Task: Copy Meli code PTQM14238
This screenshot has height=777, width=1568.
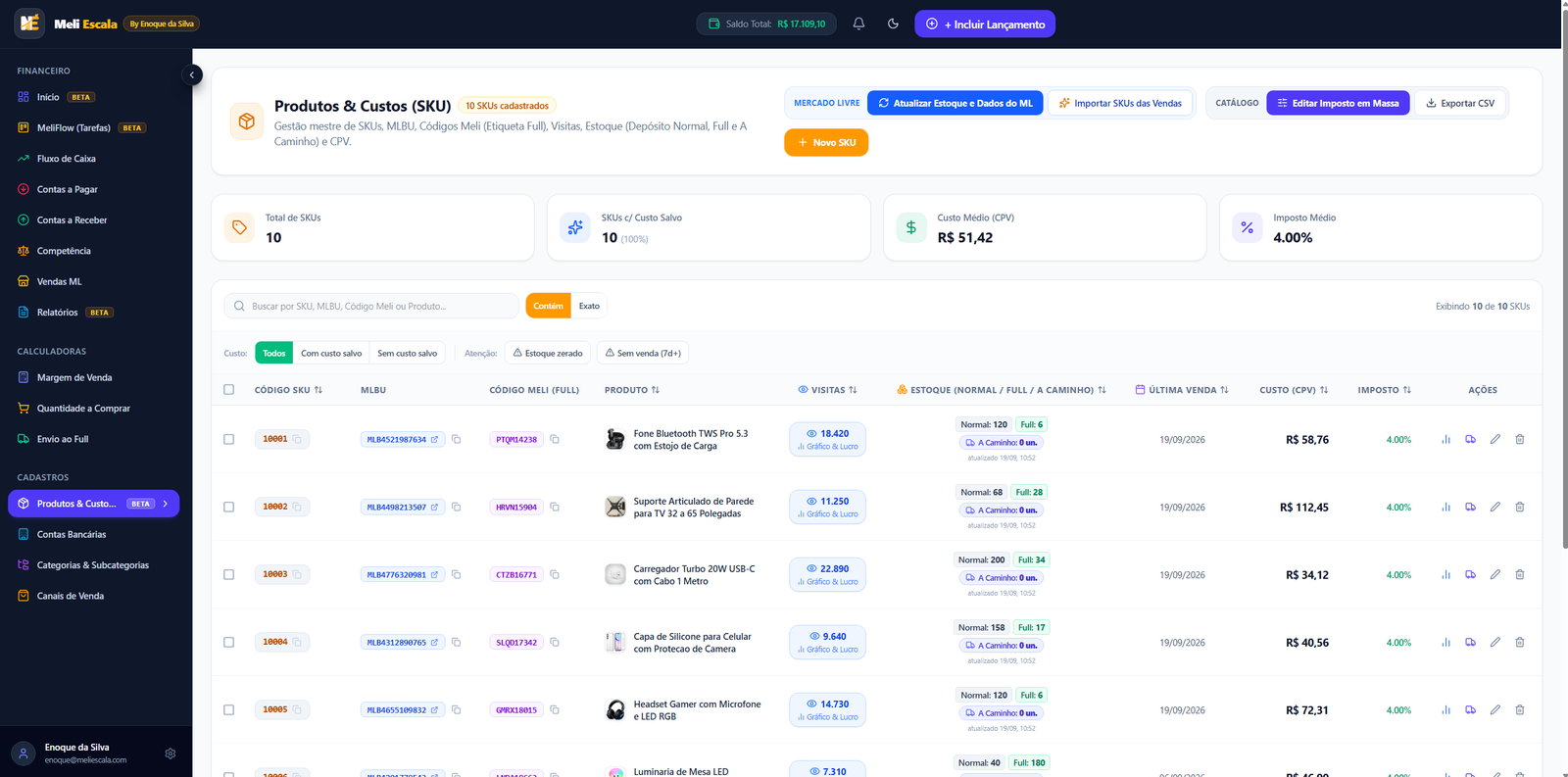Action: pos(555,439)
